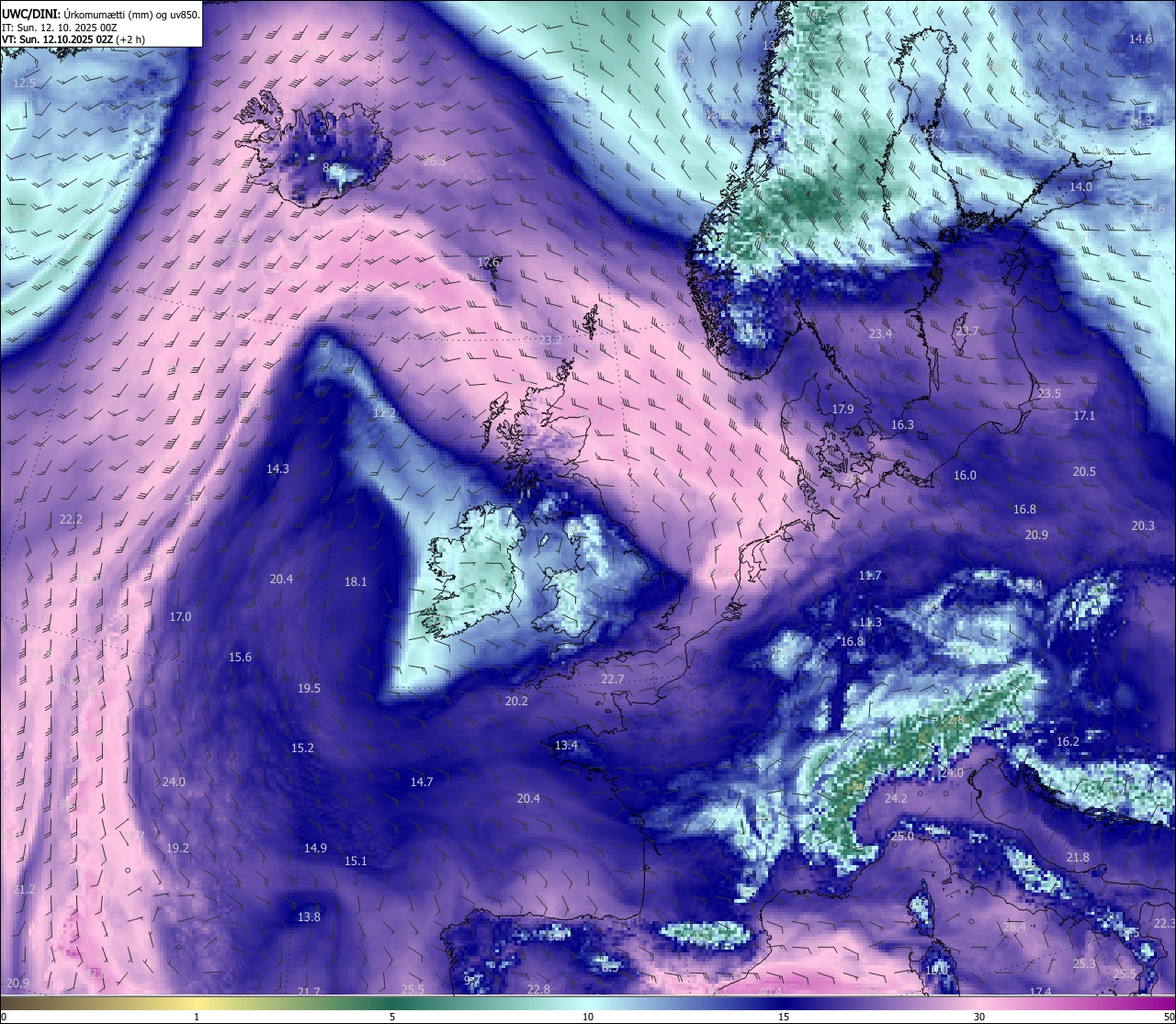Click the 13.8 value on the map

click(309, 917)
